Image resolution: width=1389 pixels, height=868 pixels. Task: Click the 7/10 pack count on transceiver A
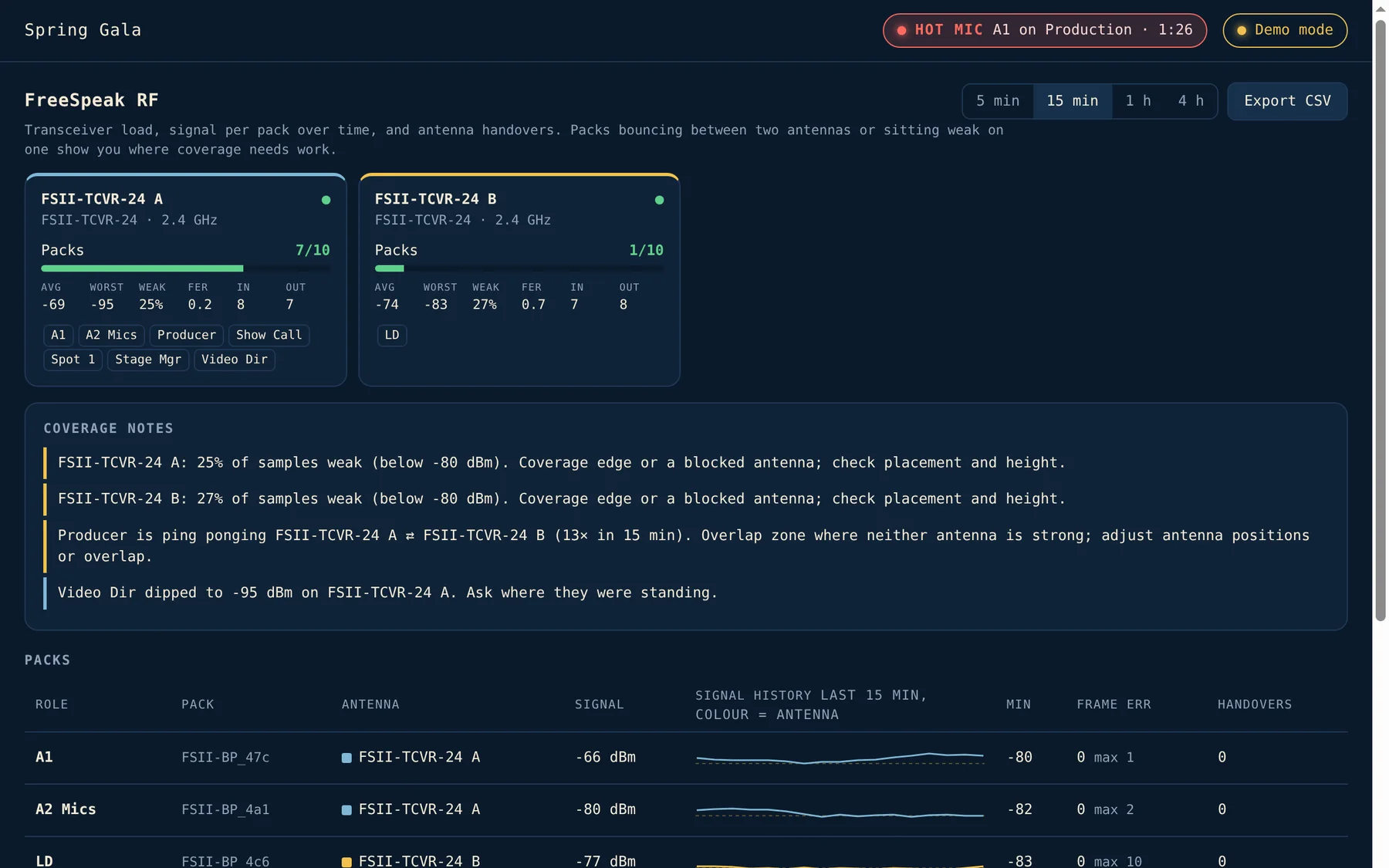[313, 250]
